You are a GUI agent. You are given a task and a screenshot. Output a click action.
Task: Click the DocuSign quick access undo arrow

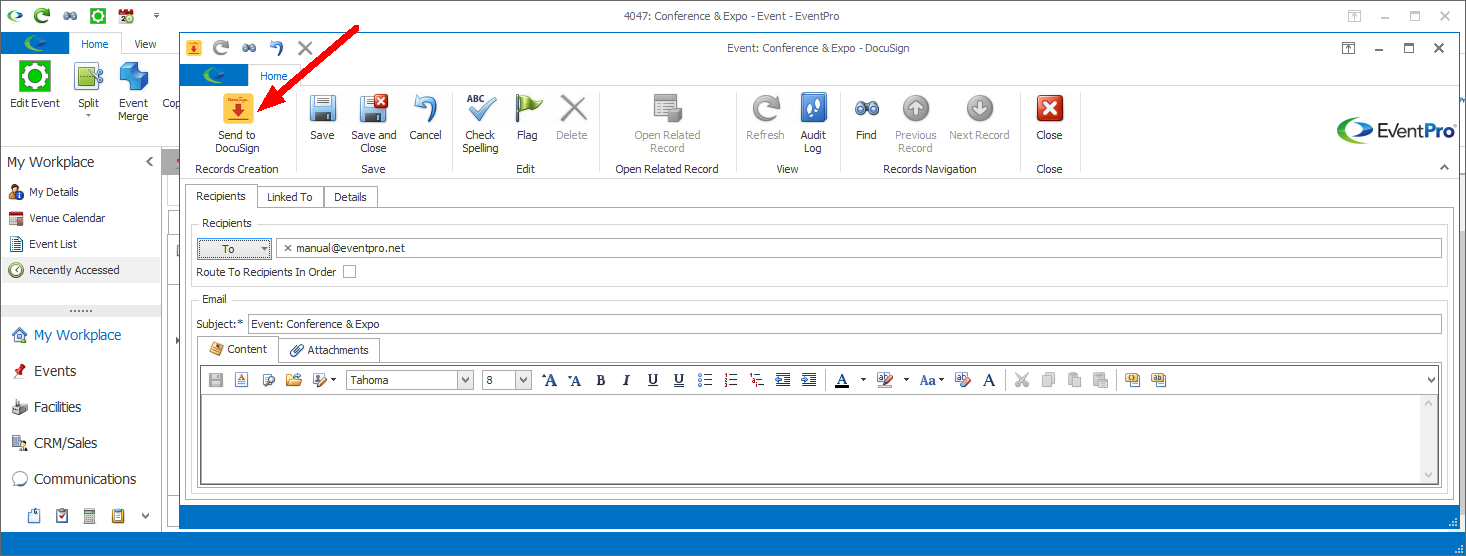277,48
